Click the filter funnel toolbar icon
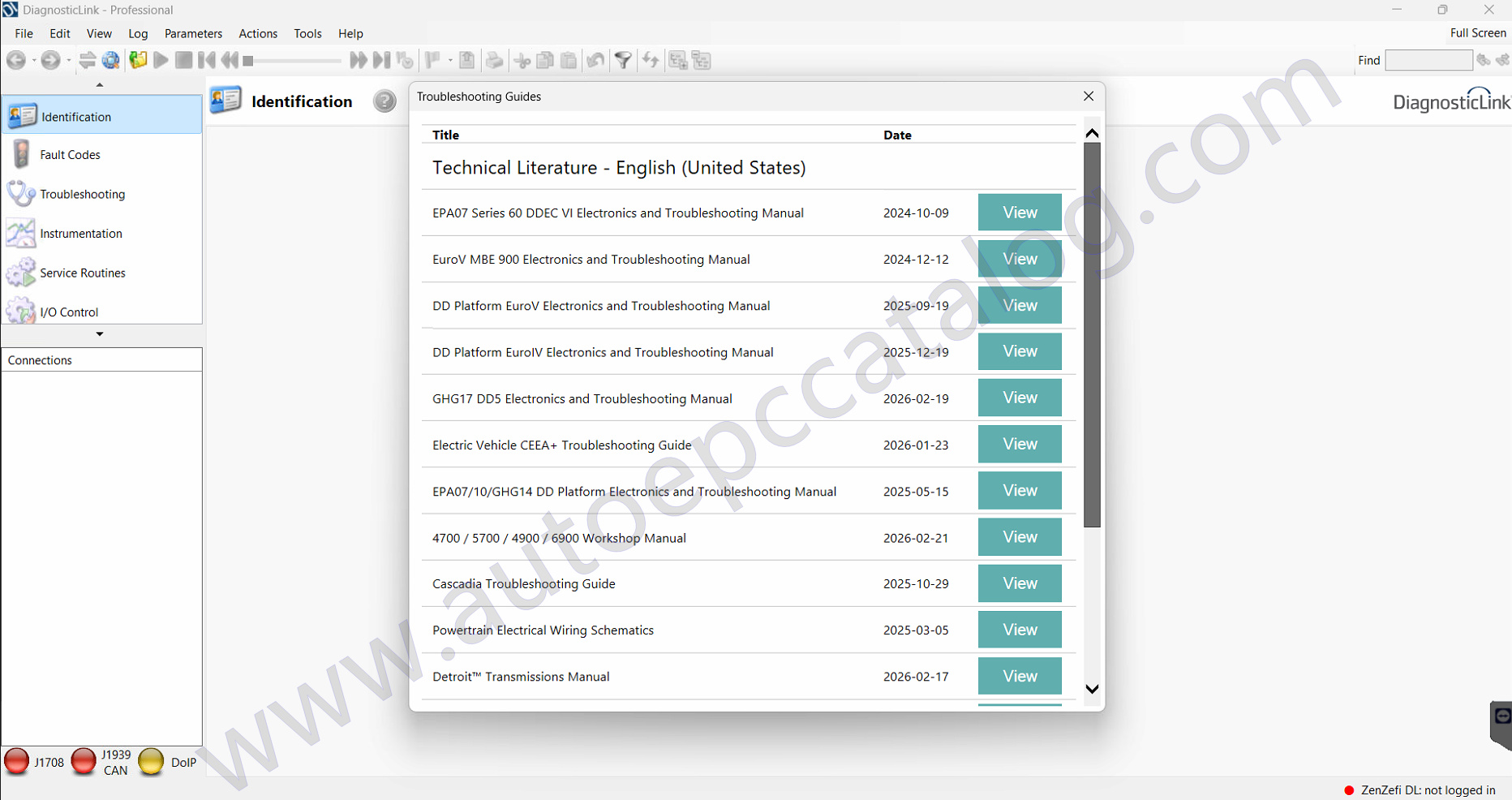Image resolution: width=1512 pixels, height=800 pixels. pos(623,60)
